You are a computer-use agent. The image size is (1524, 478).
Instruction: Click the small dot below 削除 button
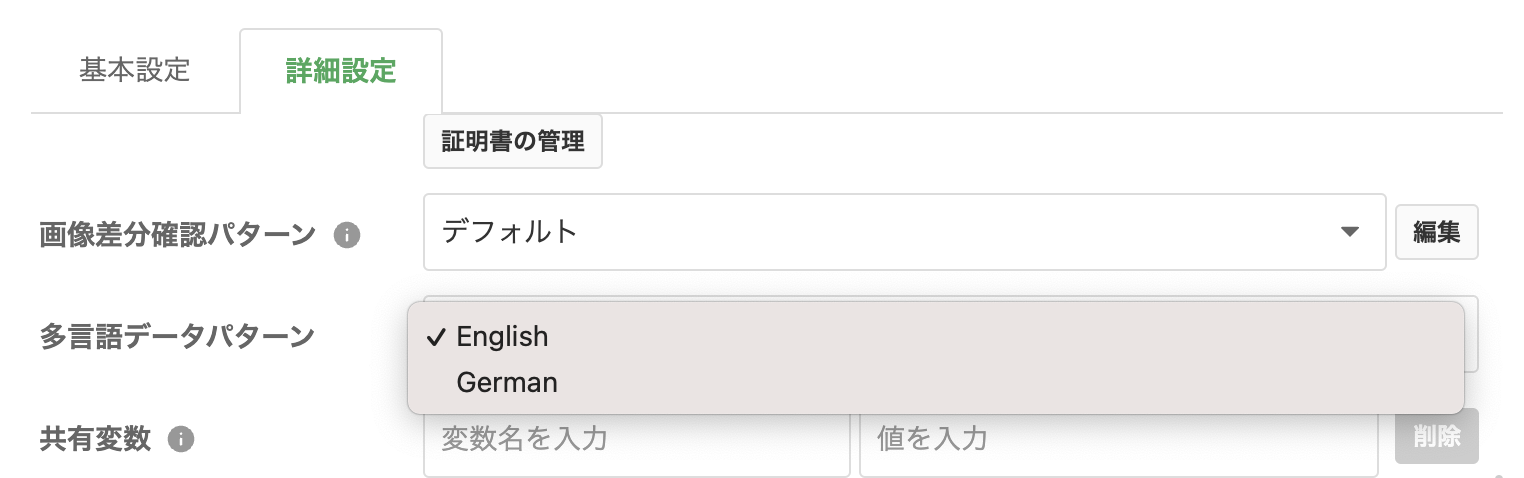point(1498,476)
